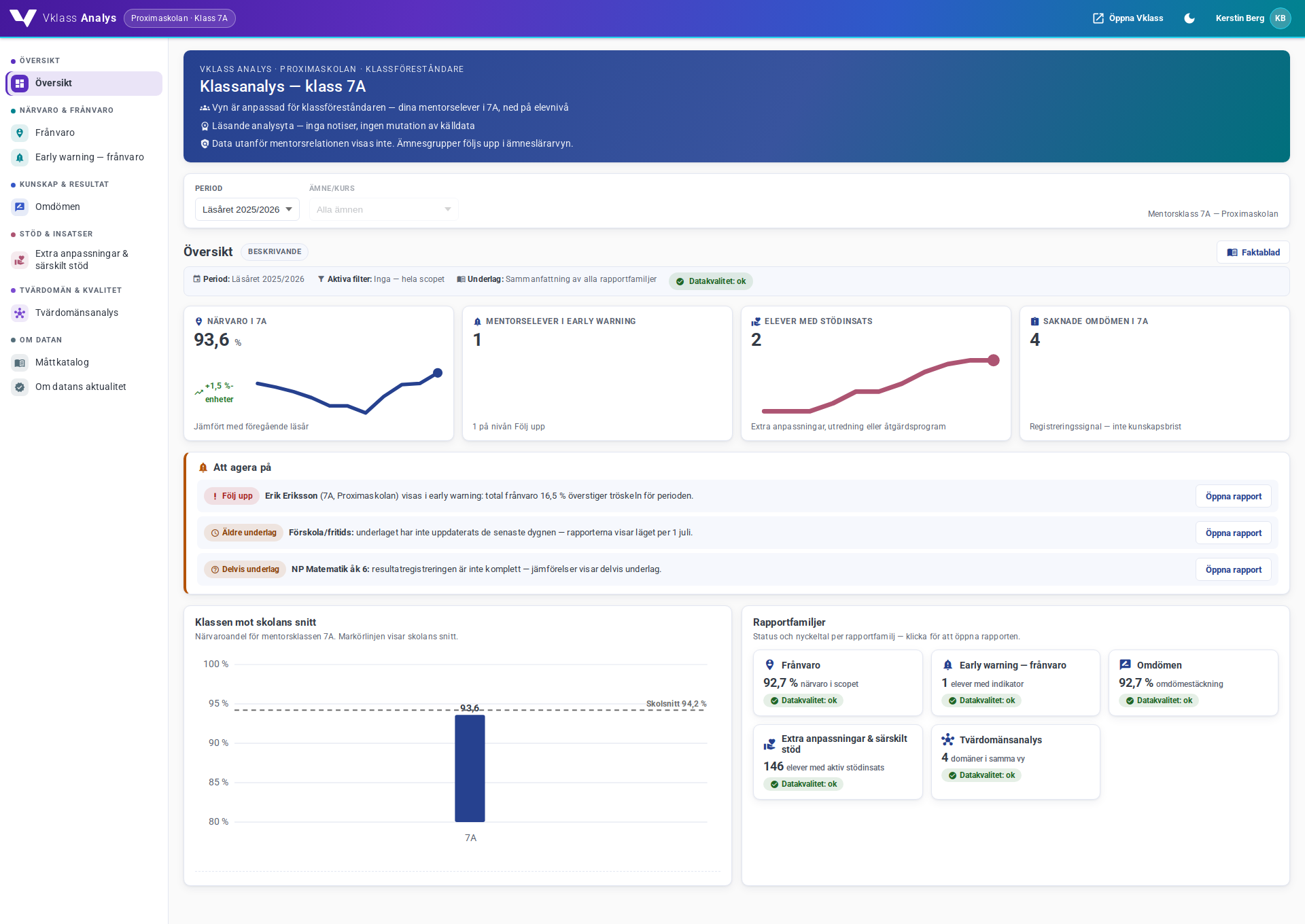1305x924 pixels.
Task: Open the Omdömen report family tile
Action: (x=1194, y=683)
